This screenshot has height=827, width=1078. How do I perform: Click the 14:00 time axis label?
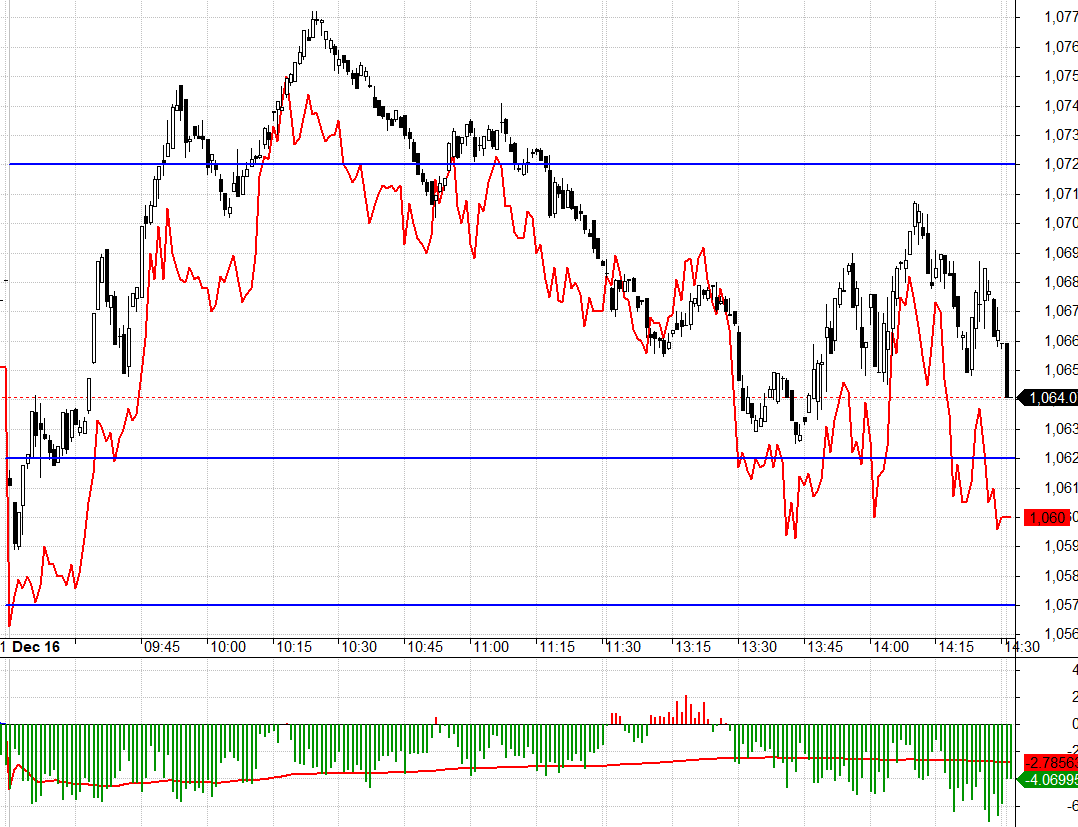click(891, 647)
